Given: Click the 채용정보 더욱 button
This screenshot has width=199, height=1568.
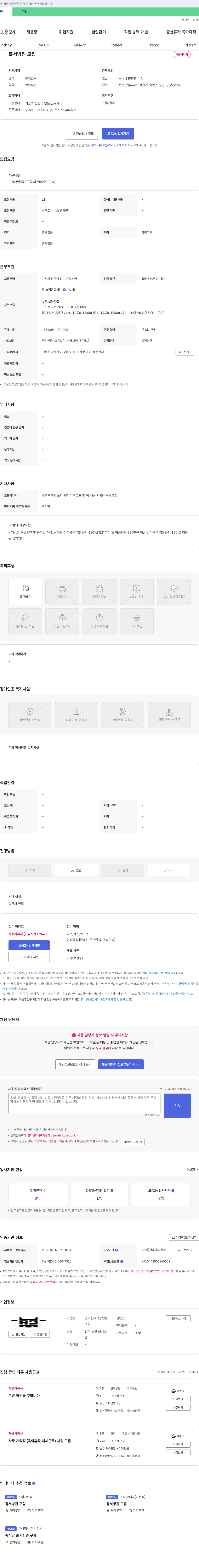Looking at the screenshot, I should tap(178, 1318).
